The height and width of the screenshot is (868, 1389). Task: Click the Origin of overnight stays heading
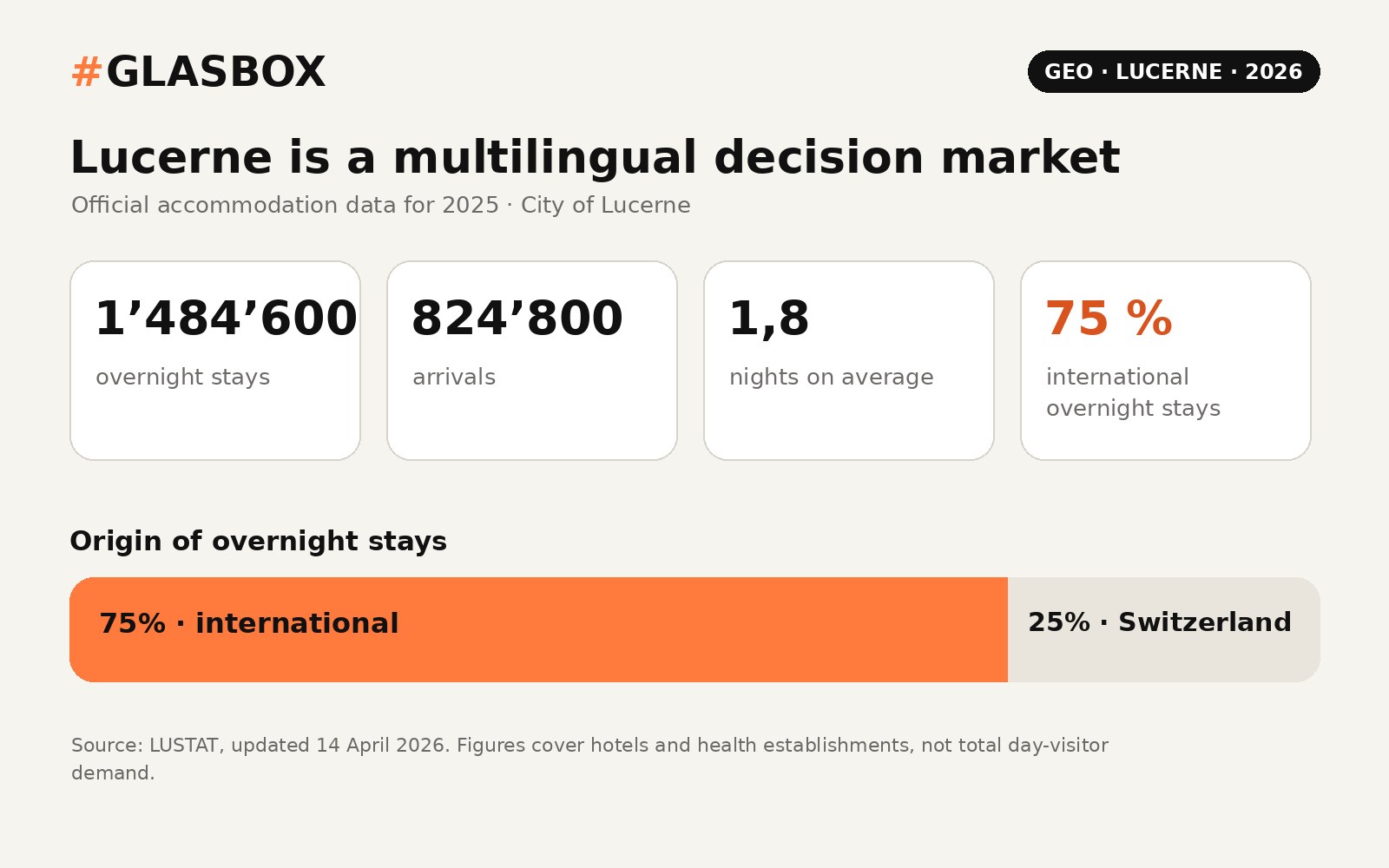[x=259, y=542]
